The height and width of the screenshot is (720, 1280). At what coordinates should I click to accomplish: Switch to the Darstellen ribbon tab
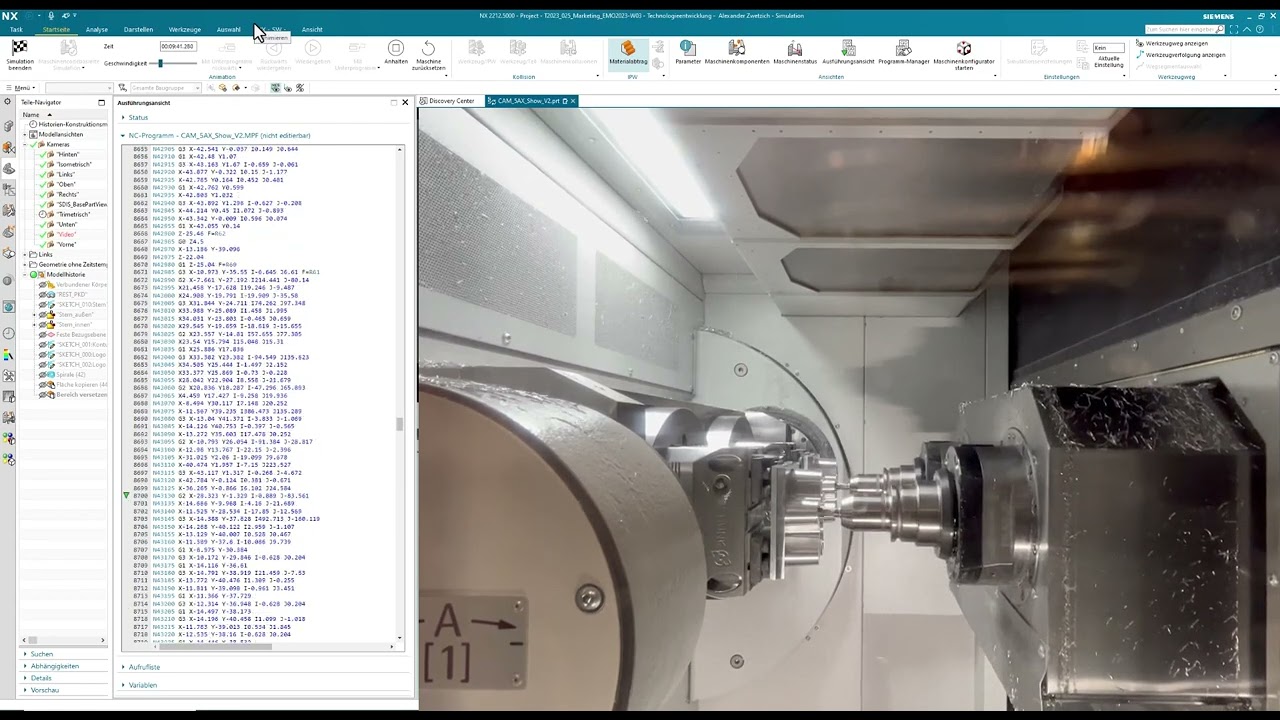click(138, 29)
